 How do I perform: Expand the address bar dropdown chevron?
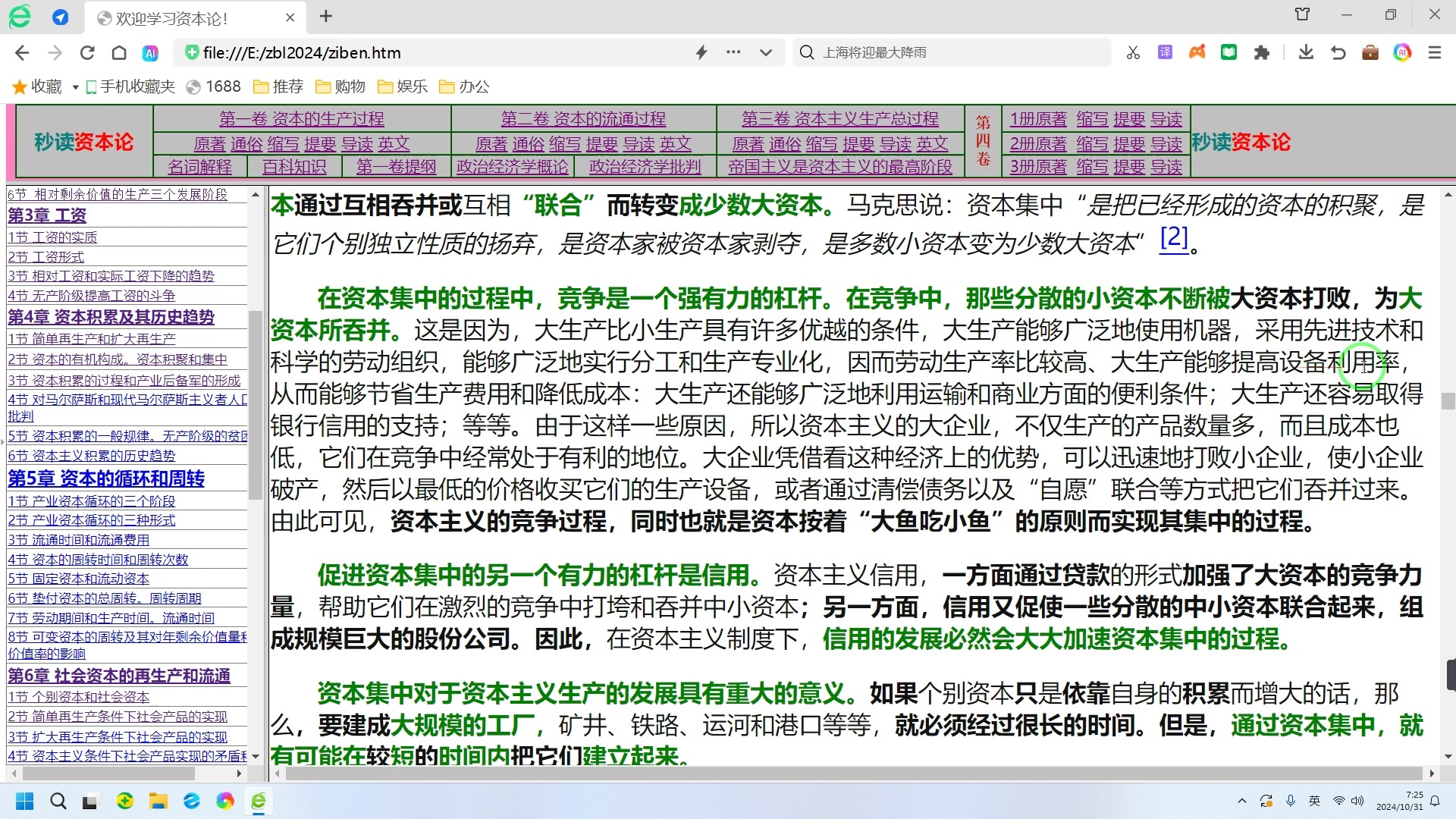point(766,52)
